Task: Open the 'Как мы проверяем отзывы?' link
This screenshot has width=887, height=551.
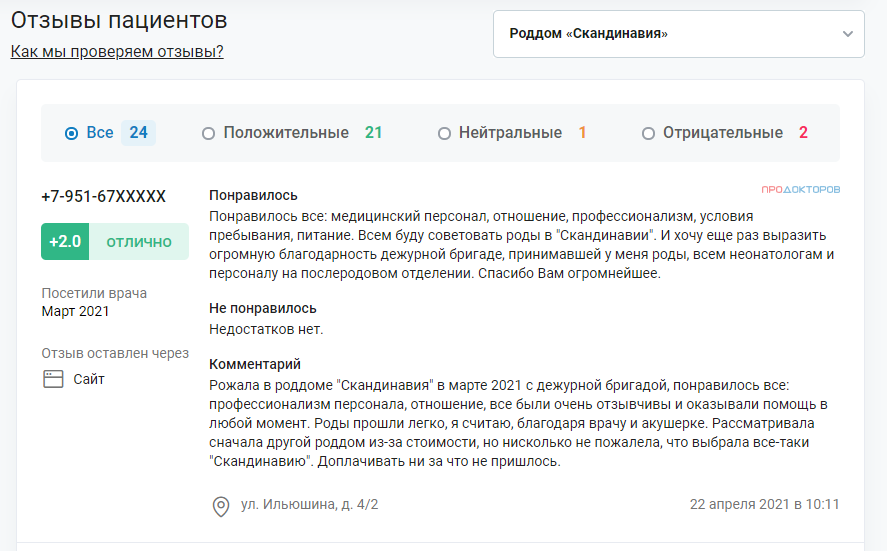Action: tap(117, 51)
